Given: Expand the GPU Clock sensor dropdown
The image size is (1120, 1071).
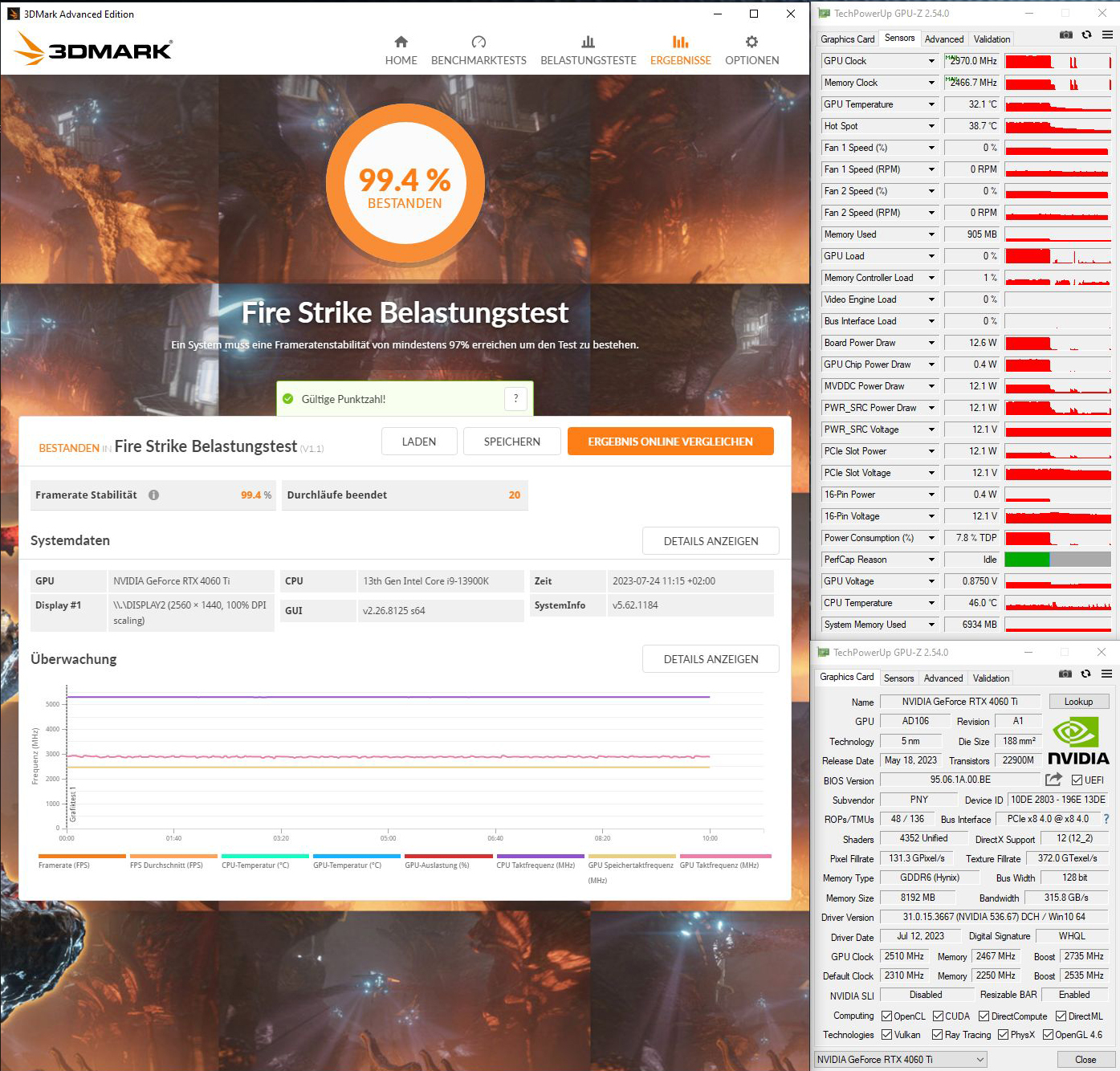Looking at the screenshot, I should point(931,61).
